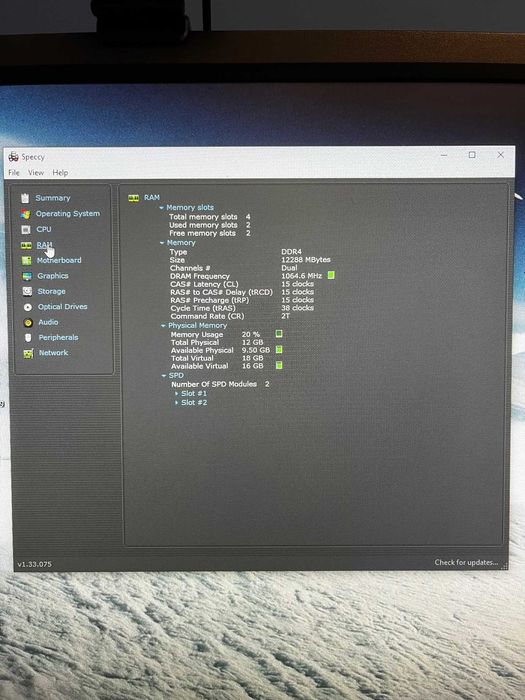Click the RAS# Precharge (tRP) label
This screenshot has width=525, height=700.
209,300
